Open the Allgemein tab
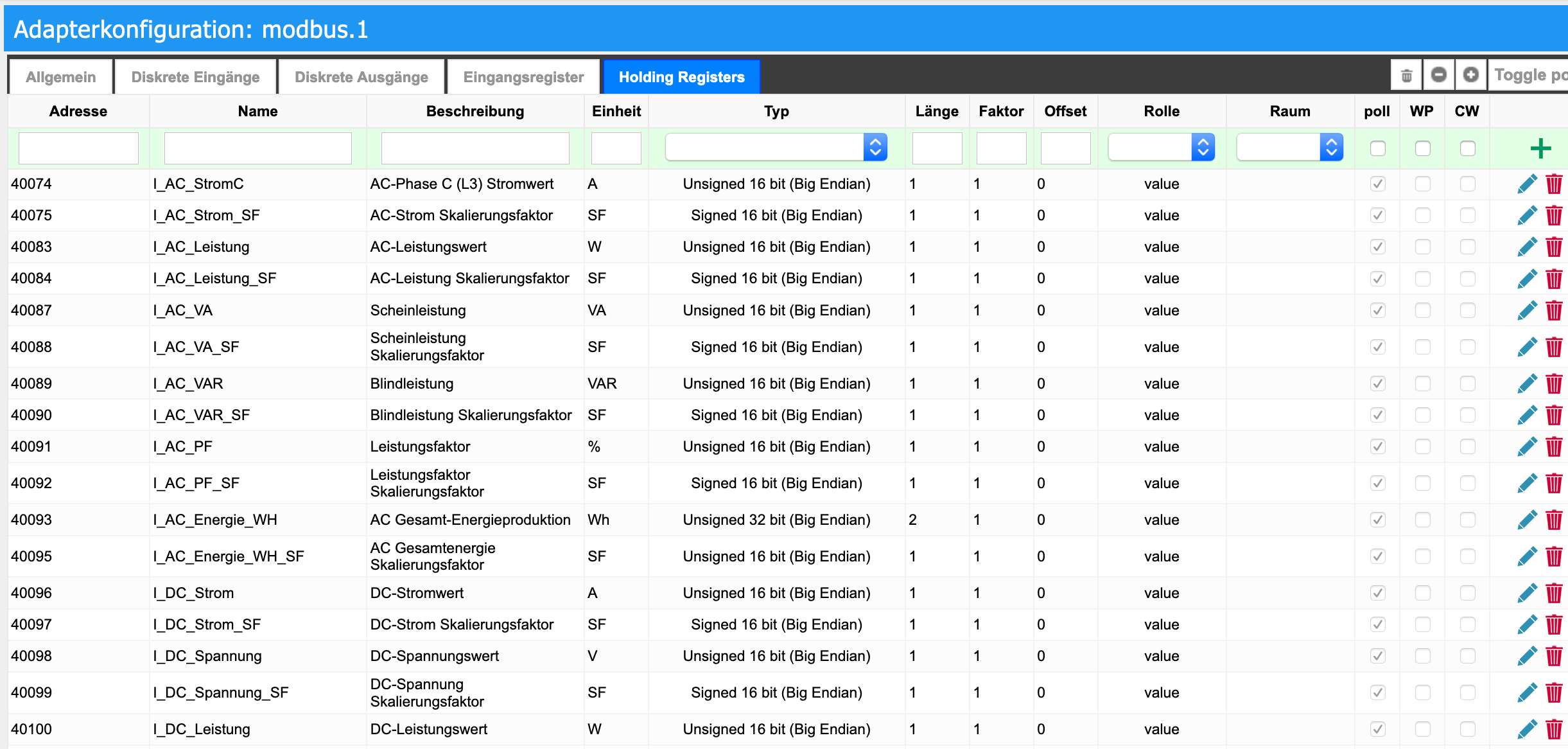Screen dimensions: 1568x749 [x=61, y=77]
